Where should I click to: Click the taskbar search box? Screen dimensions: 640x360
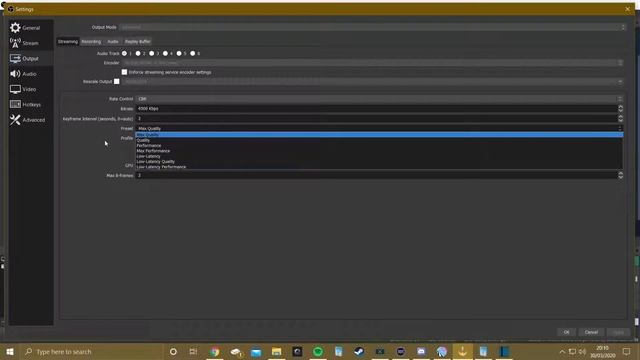92,351
